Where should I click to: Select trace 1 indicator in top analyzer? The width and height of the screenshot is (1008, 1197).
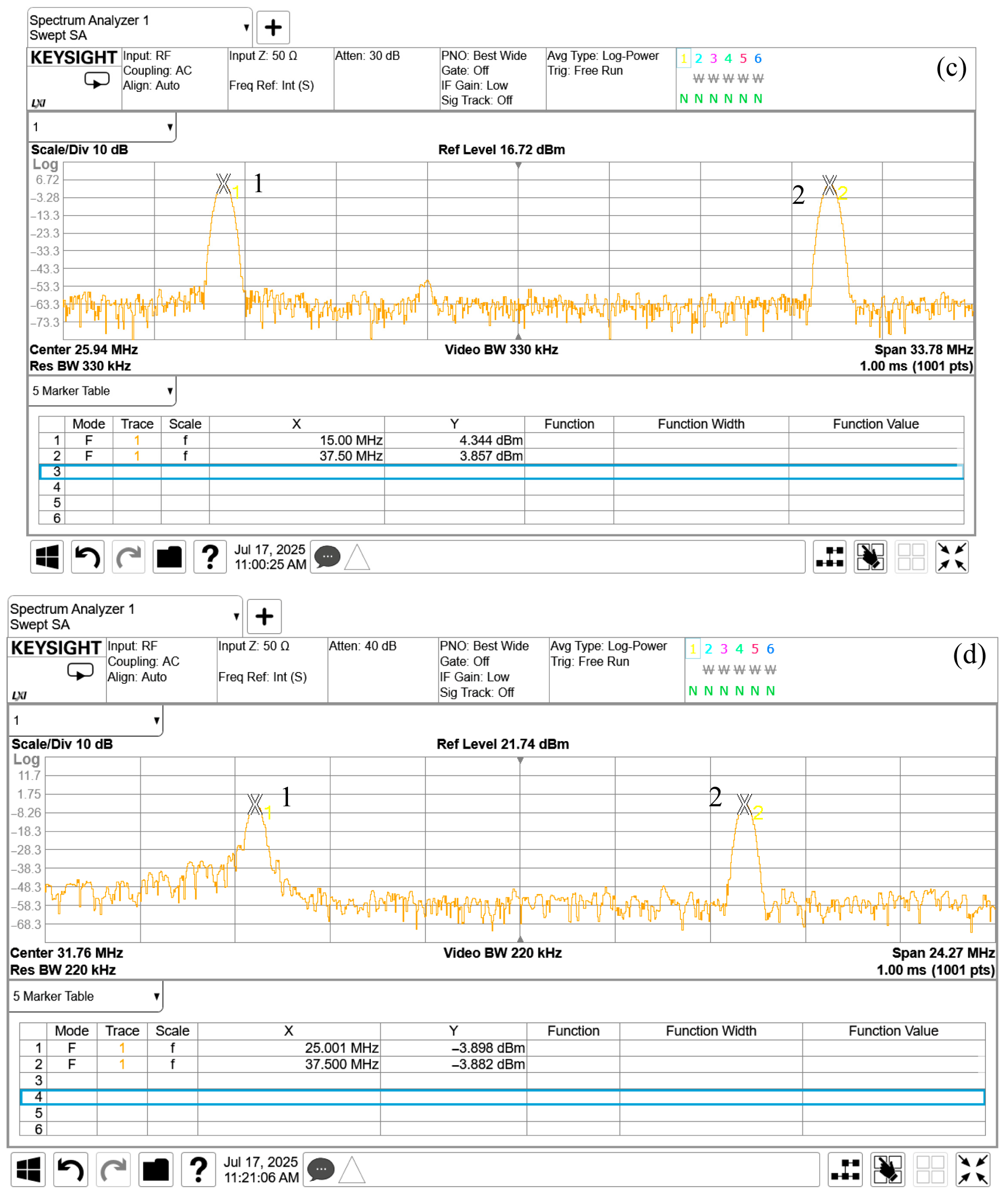pos(683,58)
